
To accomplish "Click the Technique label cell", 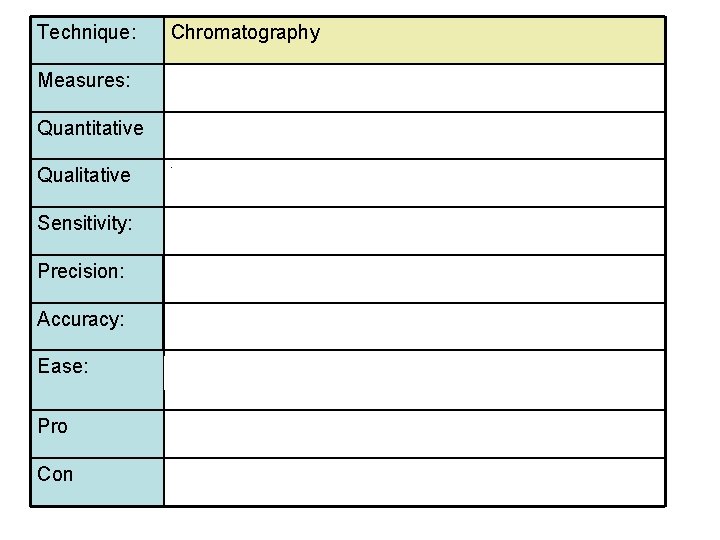I will [97, 40].
